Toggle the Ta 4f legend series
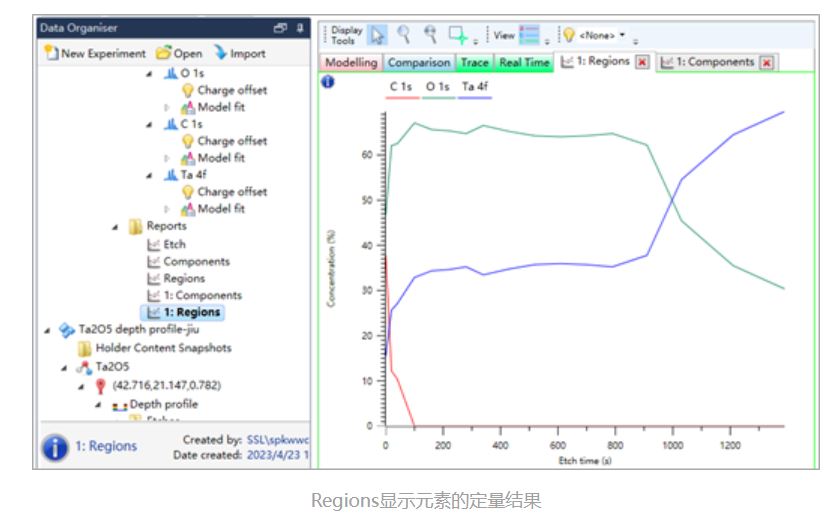839x524 pixels. pos(476,87)
